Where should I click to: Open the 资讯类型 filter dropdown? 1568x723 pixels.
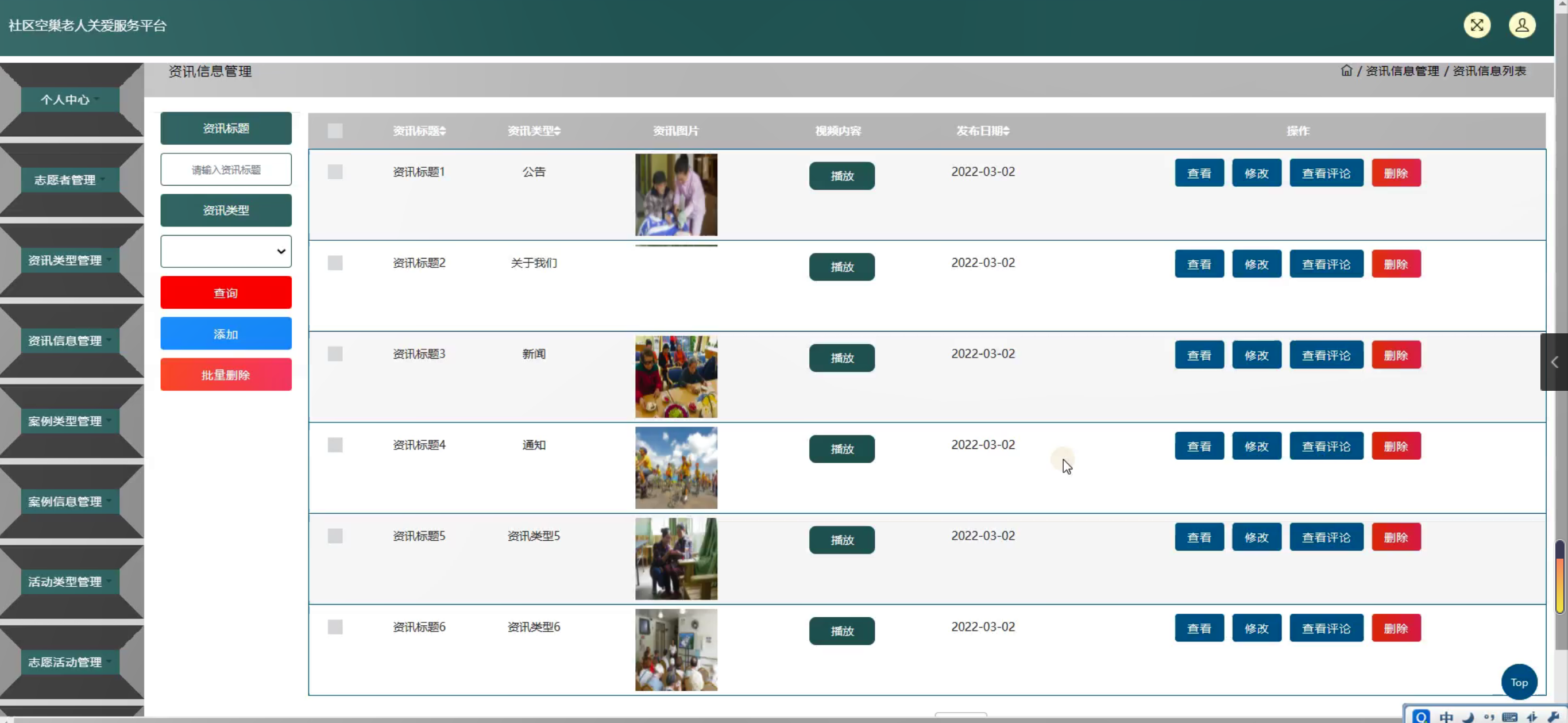226,251
